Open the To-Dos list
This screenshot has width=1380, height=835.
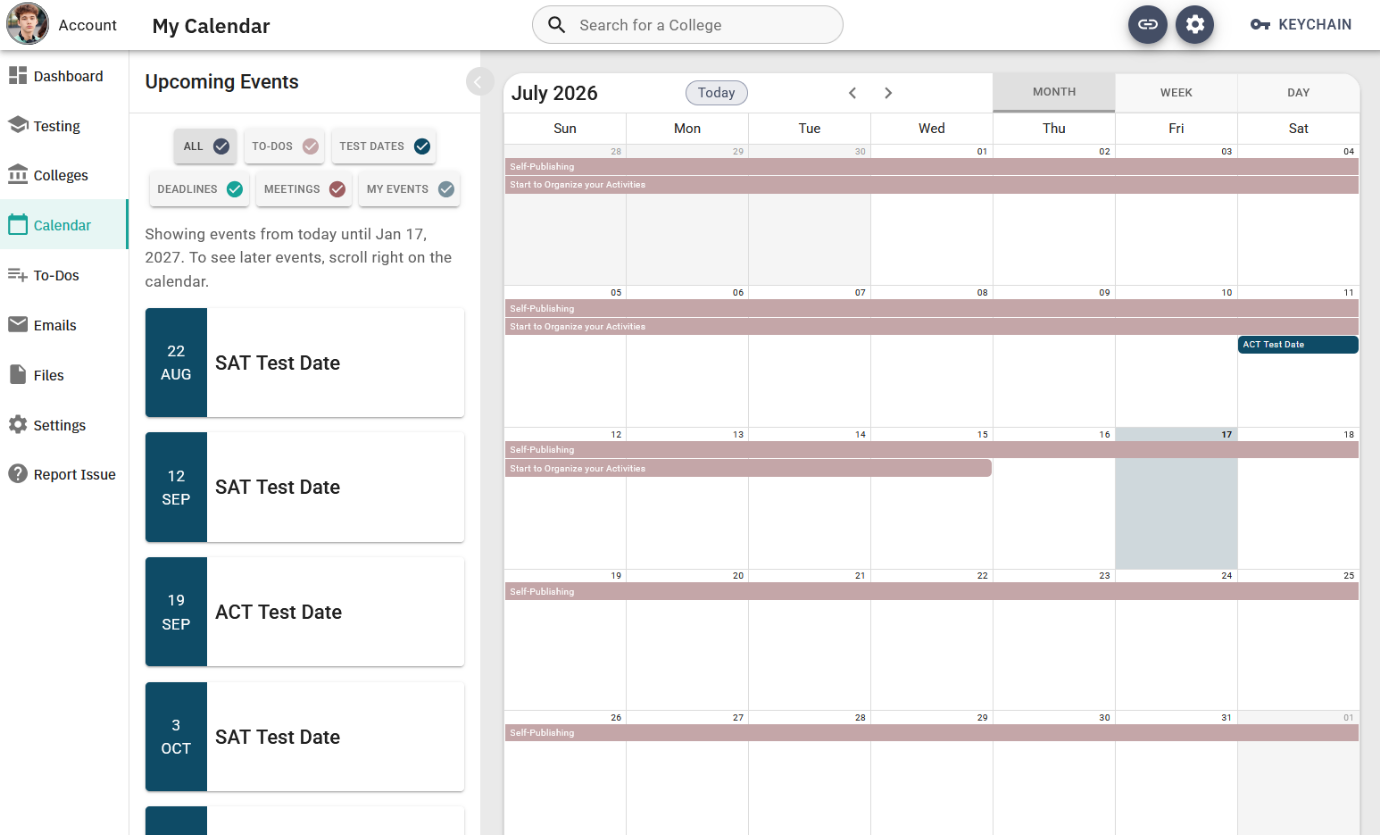[x=64, y=275]
